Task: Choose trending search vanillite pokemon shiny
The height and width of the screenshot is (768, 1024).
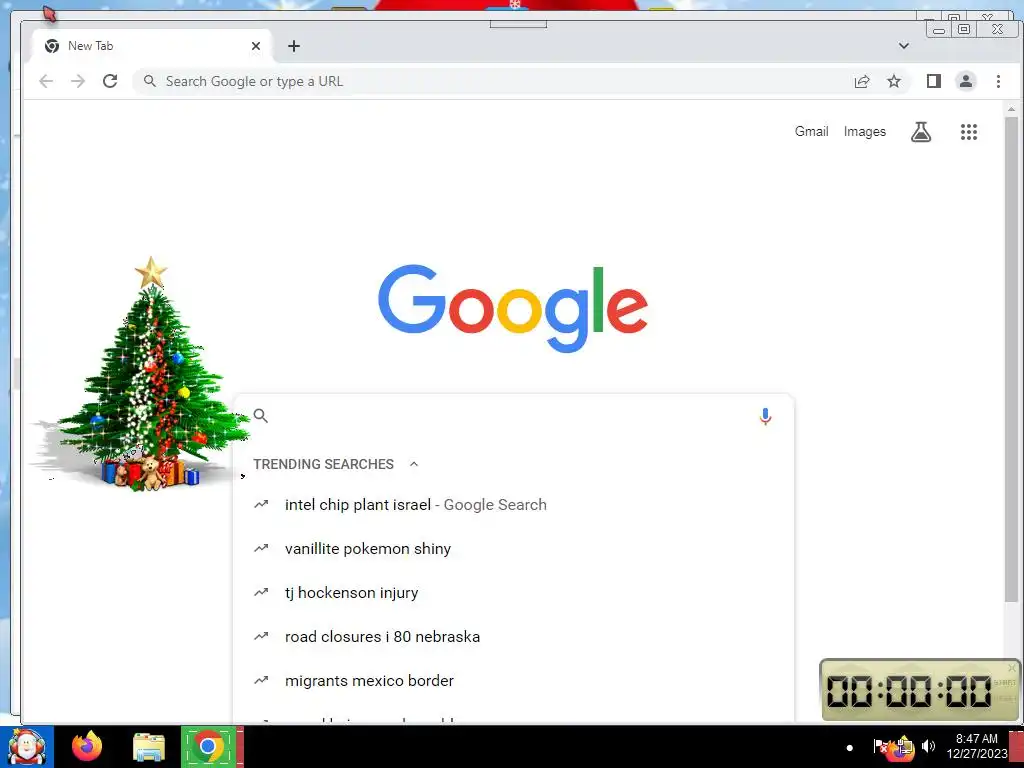Action: point(513,549)
